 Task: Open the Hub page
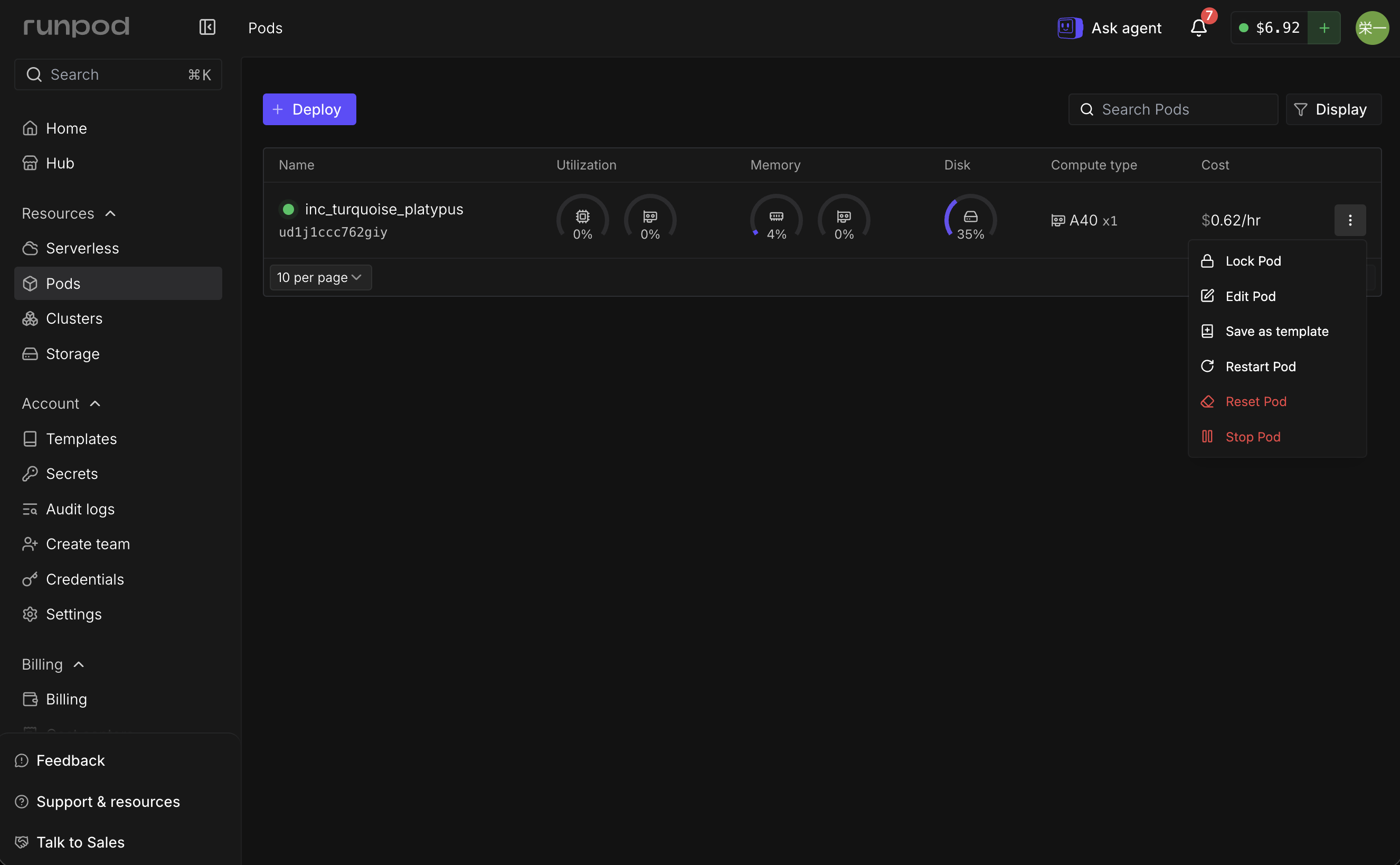point(118,163)
